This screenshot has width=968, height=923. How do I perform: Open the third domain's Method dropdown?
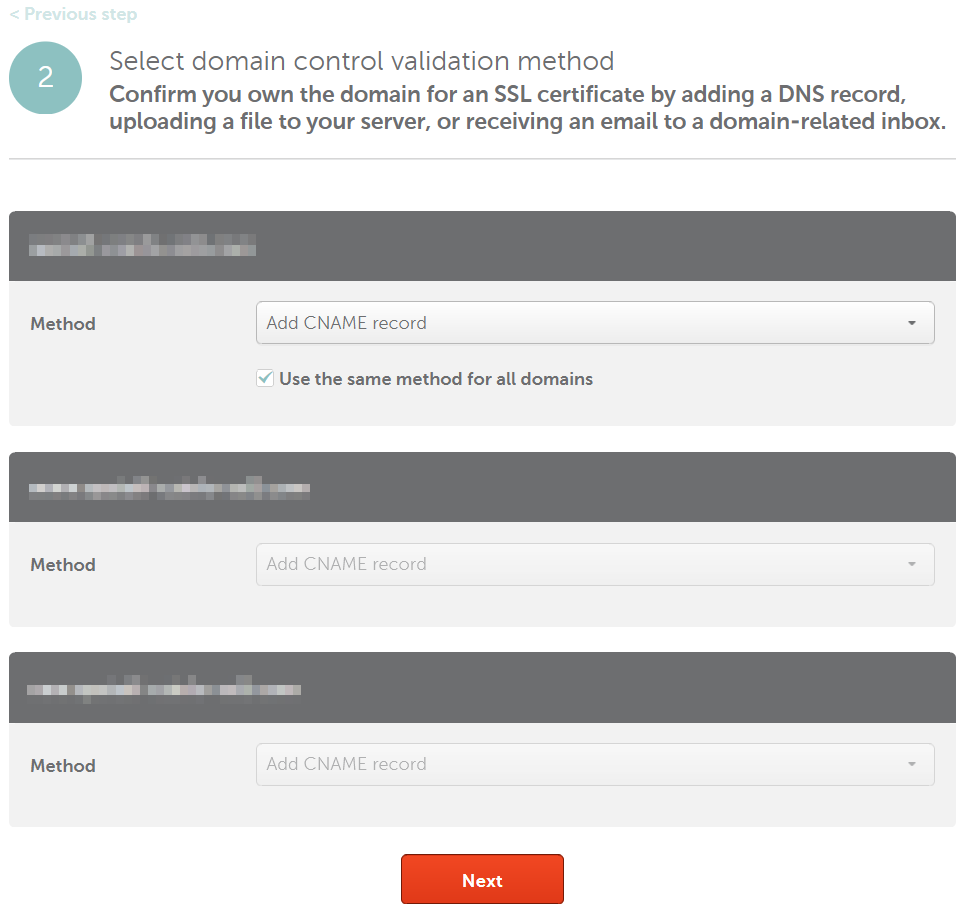tap(595, 764)
